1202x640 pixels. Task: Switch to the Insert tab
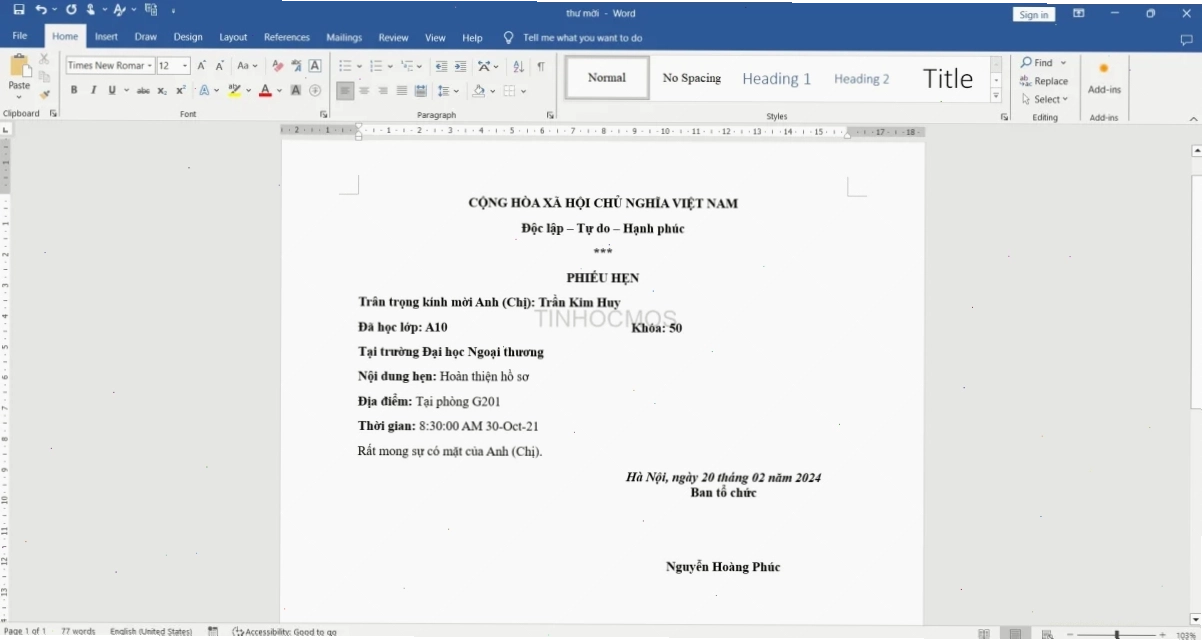pos(106,37)
